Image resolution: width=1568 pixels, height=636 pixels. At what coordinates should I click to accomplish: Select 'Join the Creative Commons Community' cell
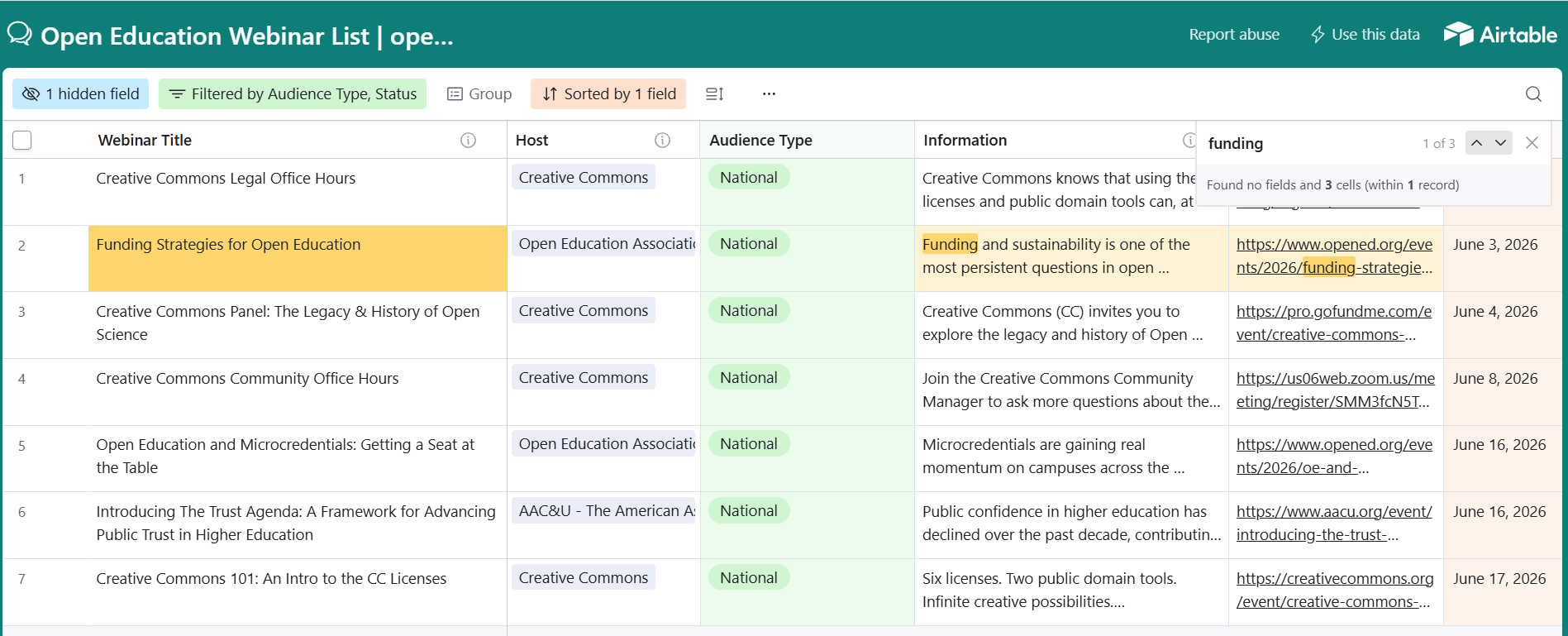(x=1071, y=392)
